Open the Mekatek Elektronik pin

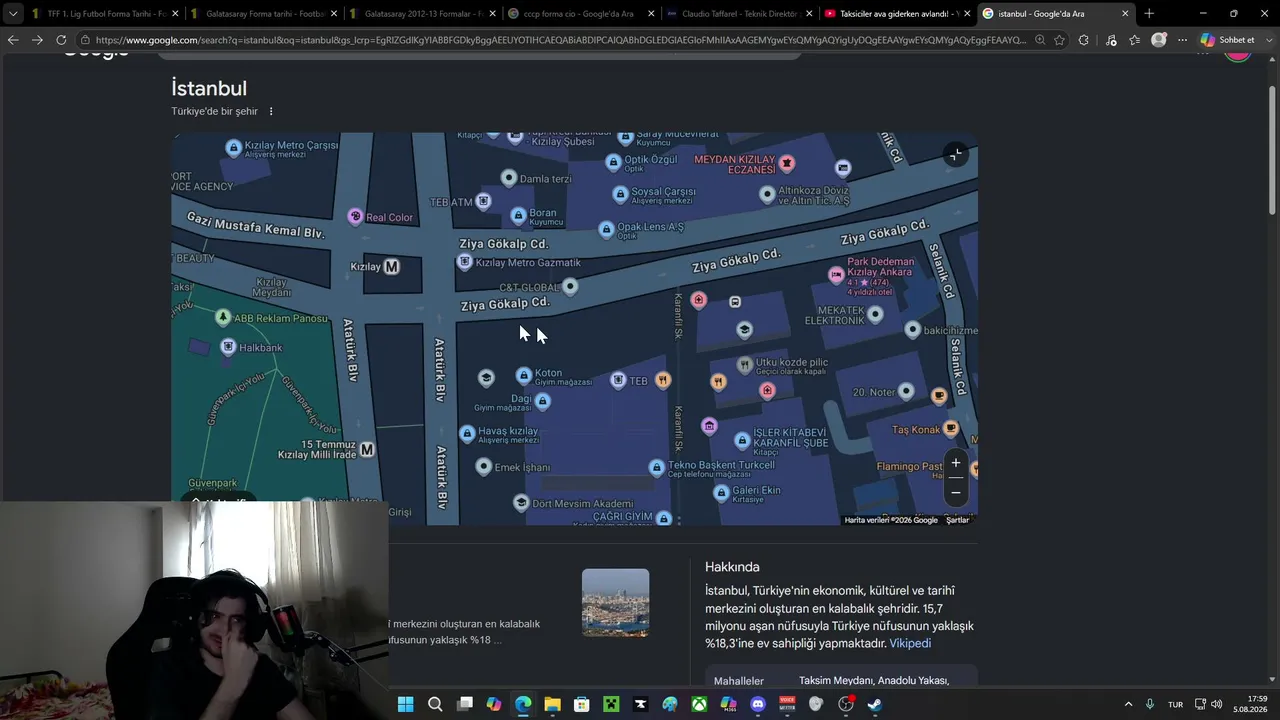tap(875, 314)
